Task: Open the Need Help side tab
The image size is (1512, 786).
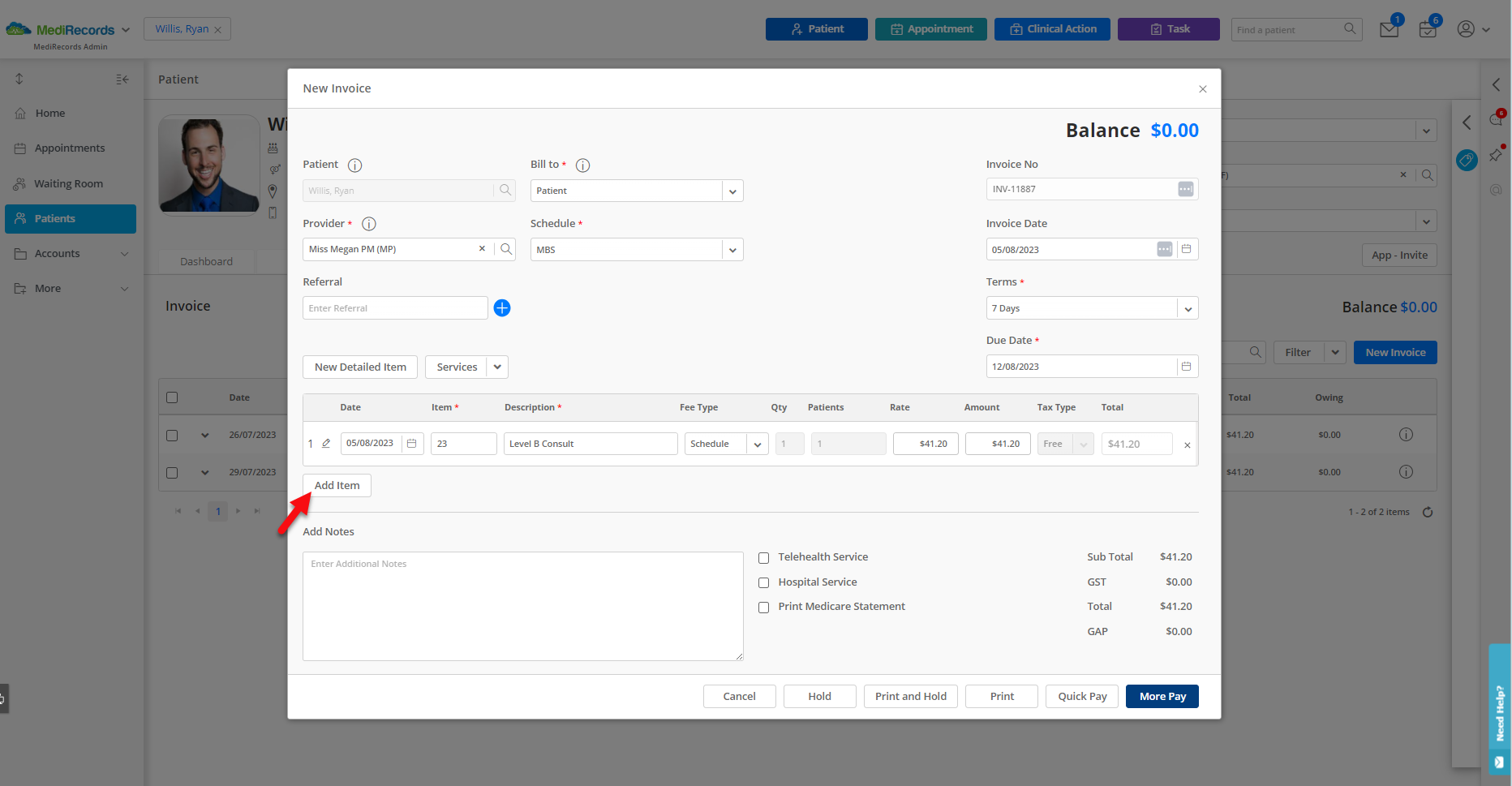Action: coord(1500,710)
